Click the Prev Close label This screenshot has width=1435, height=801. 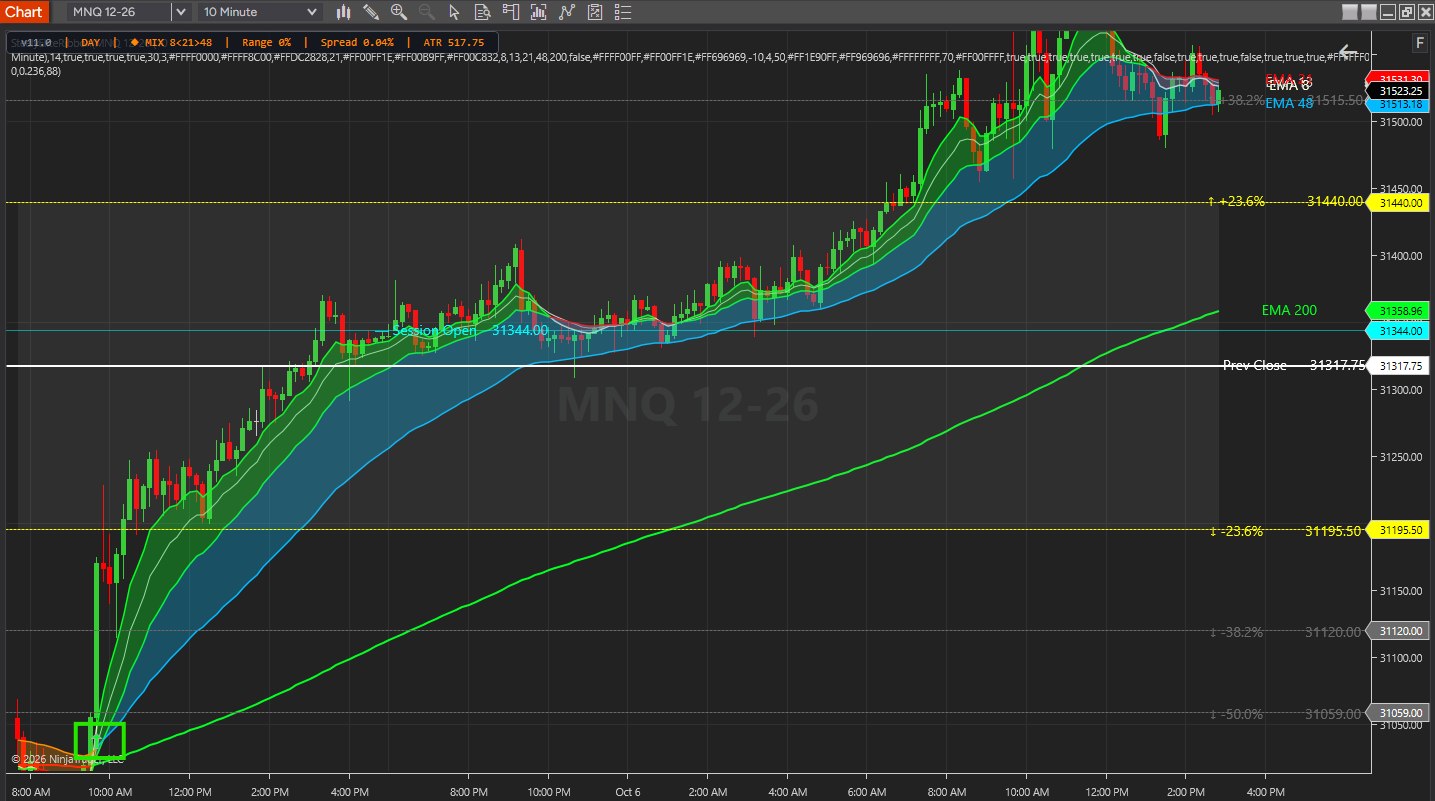point(1255,365)
